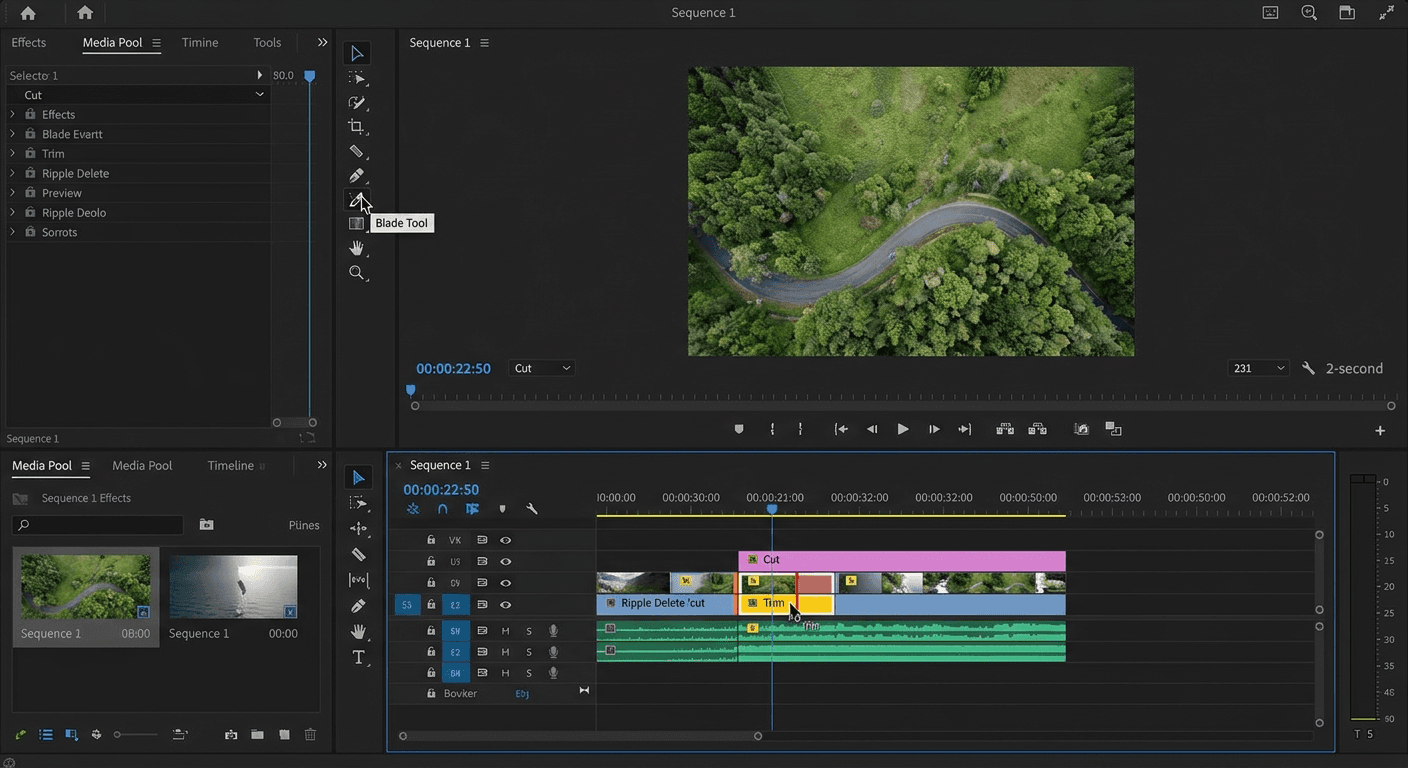Screen dimensions: 1408x768
Task: Click the Add Marker icon under timeline timecode
Action: [502, 509]
